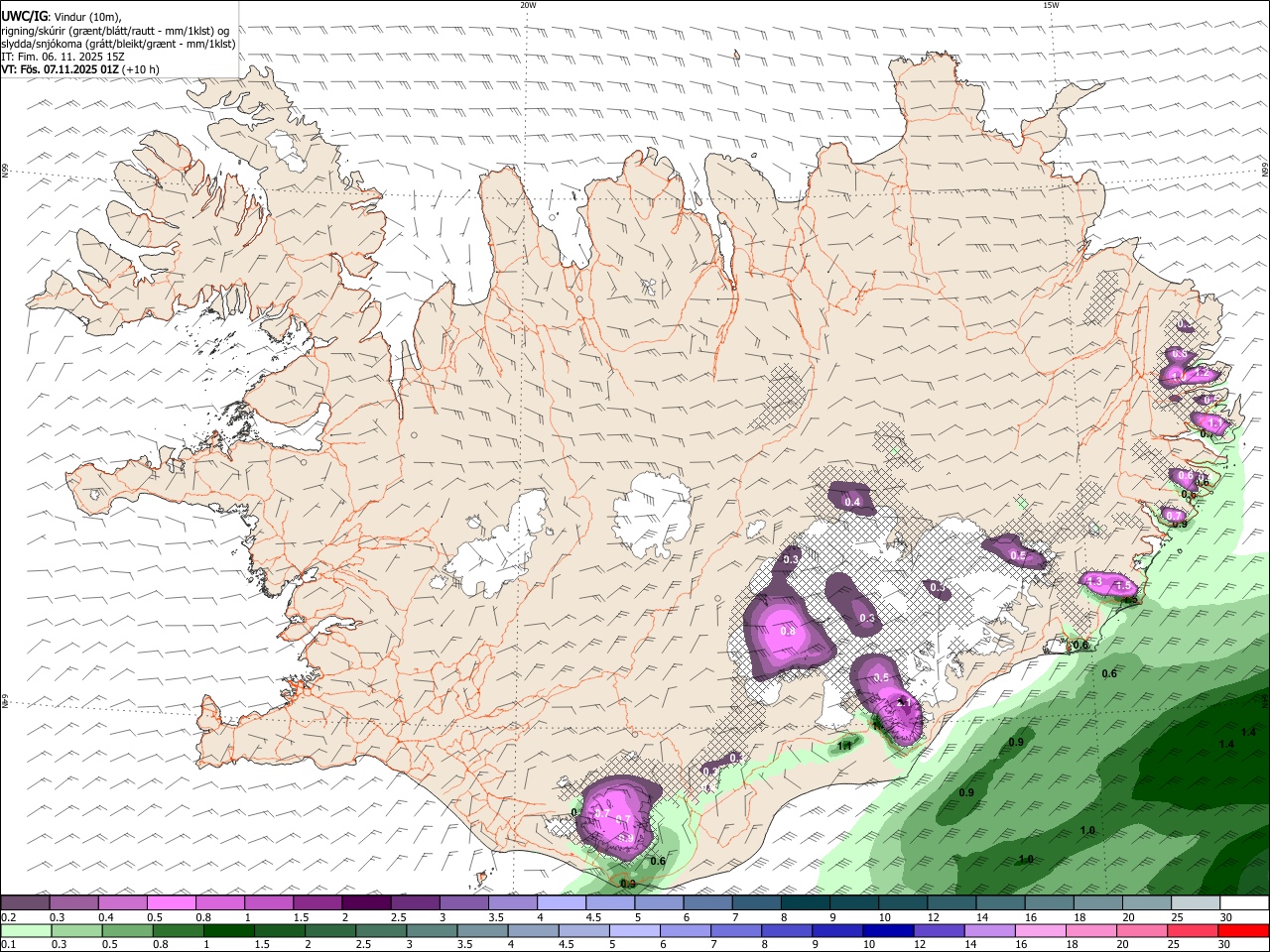
Task: Pick the rain scale swatch starting at 7
Action: click(x=735, y=931)
